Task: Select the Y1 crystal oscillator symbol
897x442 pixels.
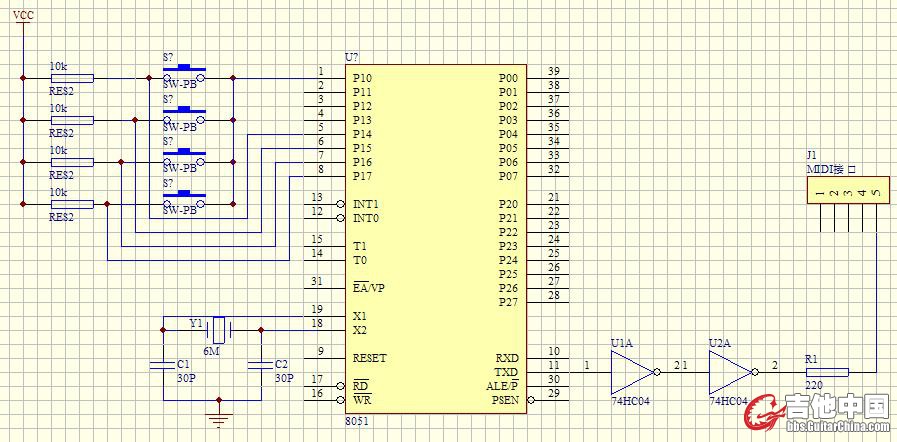Action: 220,330
